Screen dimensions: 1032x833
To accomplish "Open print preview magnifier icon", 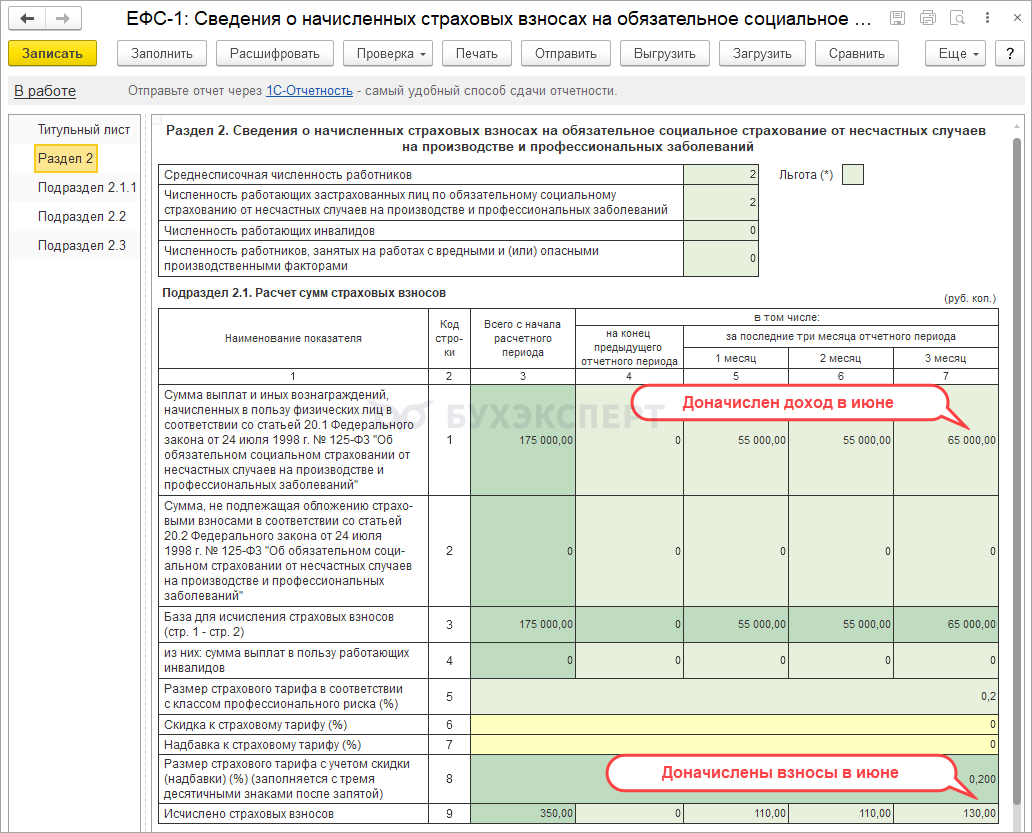I will coord(958,18).
